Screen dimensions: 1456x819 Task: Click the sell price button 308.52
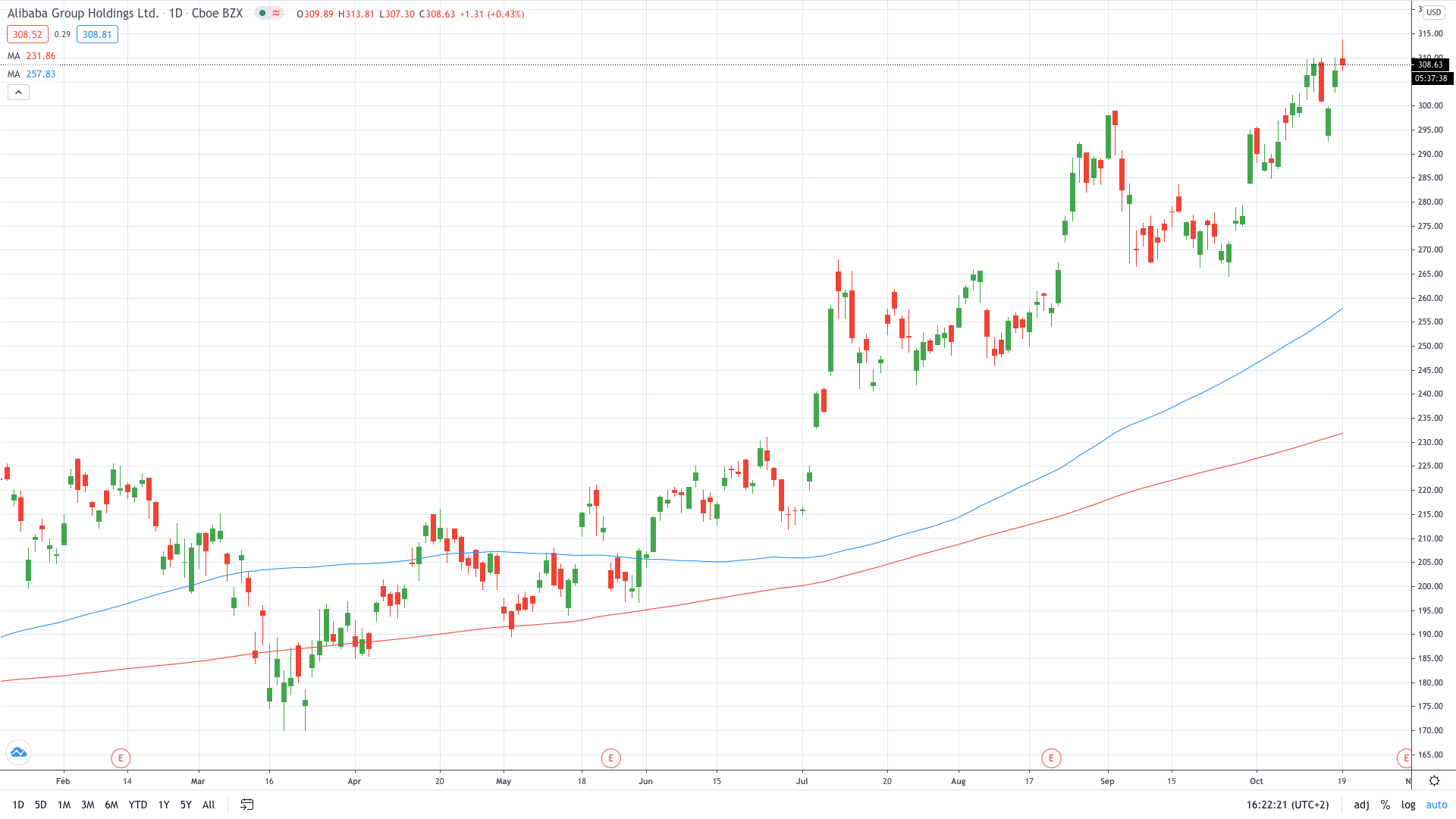coord(27,34)
